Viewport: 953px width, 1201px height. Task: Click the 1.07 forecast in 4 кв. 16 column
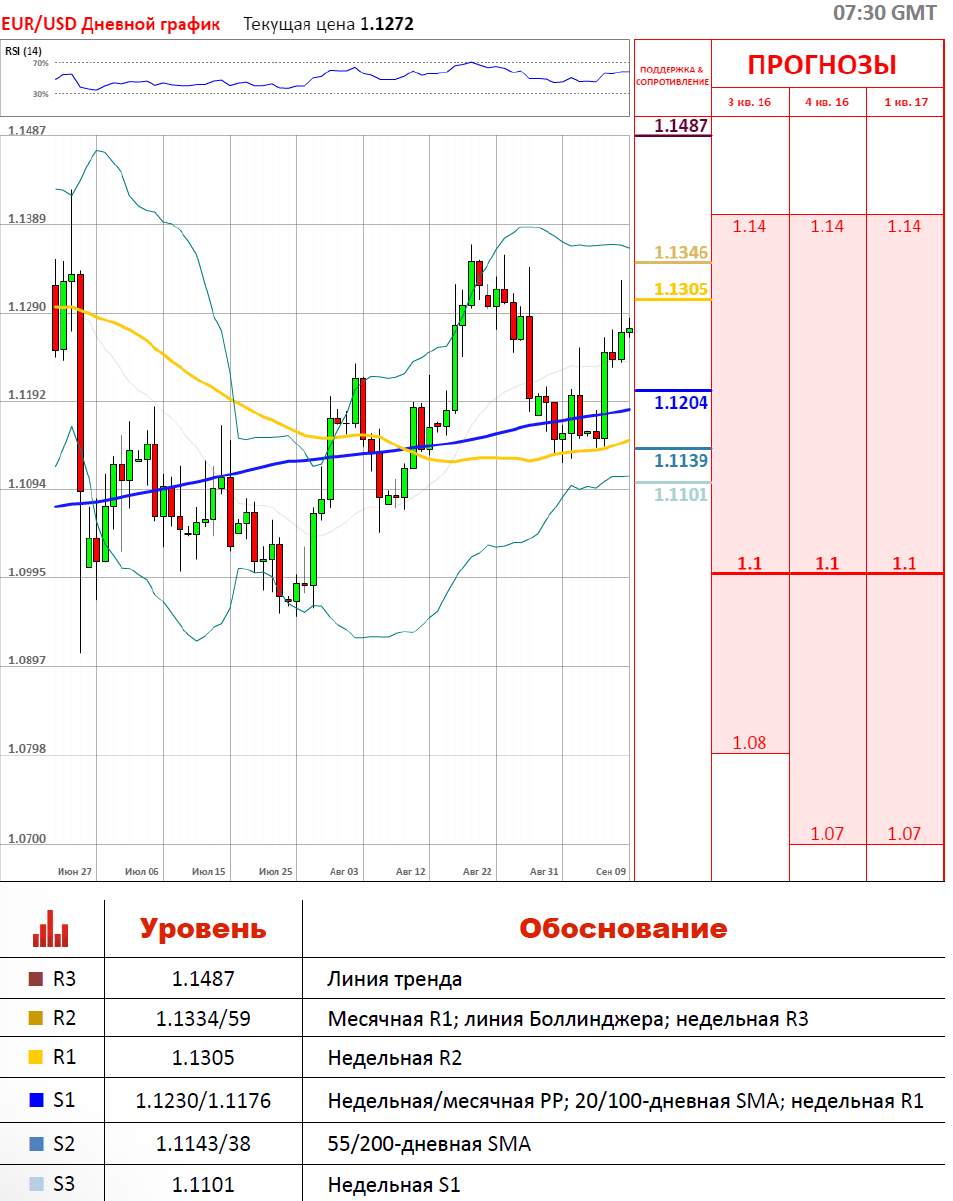(x=827, y=833)
